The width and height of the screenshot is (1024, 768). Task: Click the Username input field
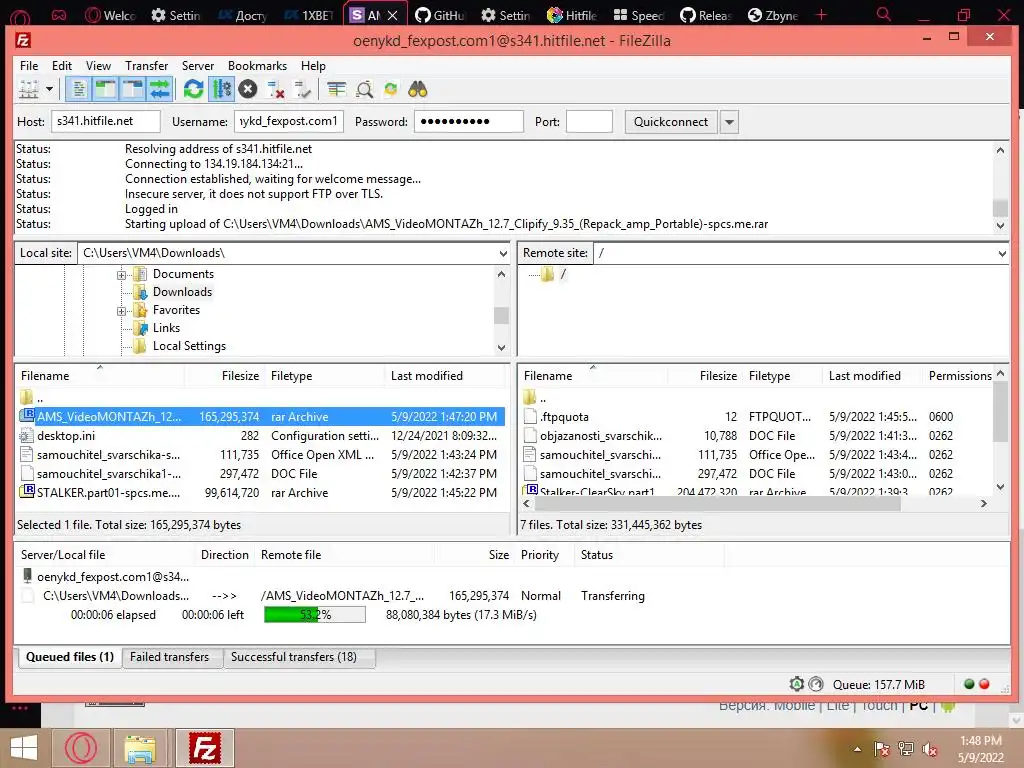289,121
